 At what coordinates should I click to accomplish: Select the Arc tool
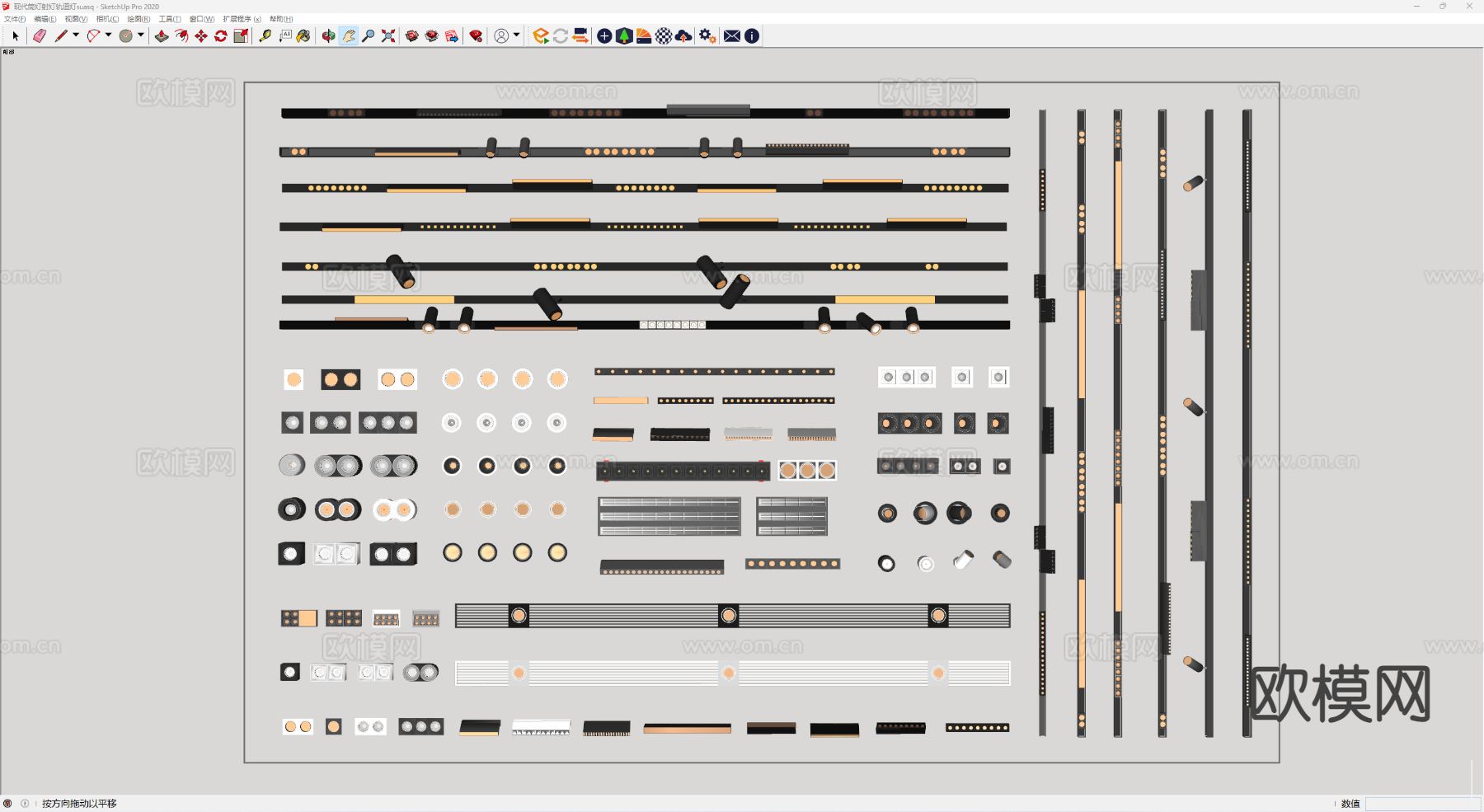coord(93,36)
